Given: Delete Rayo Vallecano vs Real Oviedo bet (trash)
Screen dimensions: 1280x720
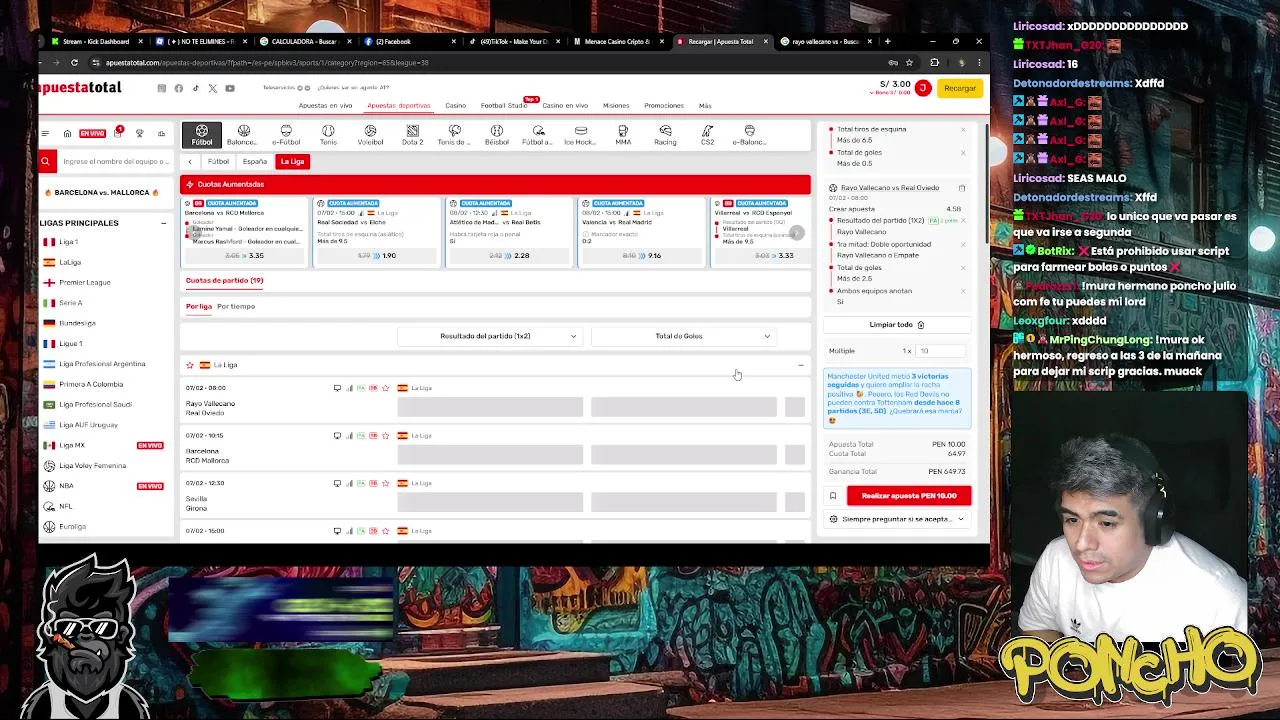Looking at the screenshot, I should (x=962, y=188).
